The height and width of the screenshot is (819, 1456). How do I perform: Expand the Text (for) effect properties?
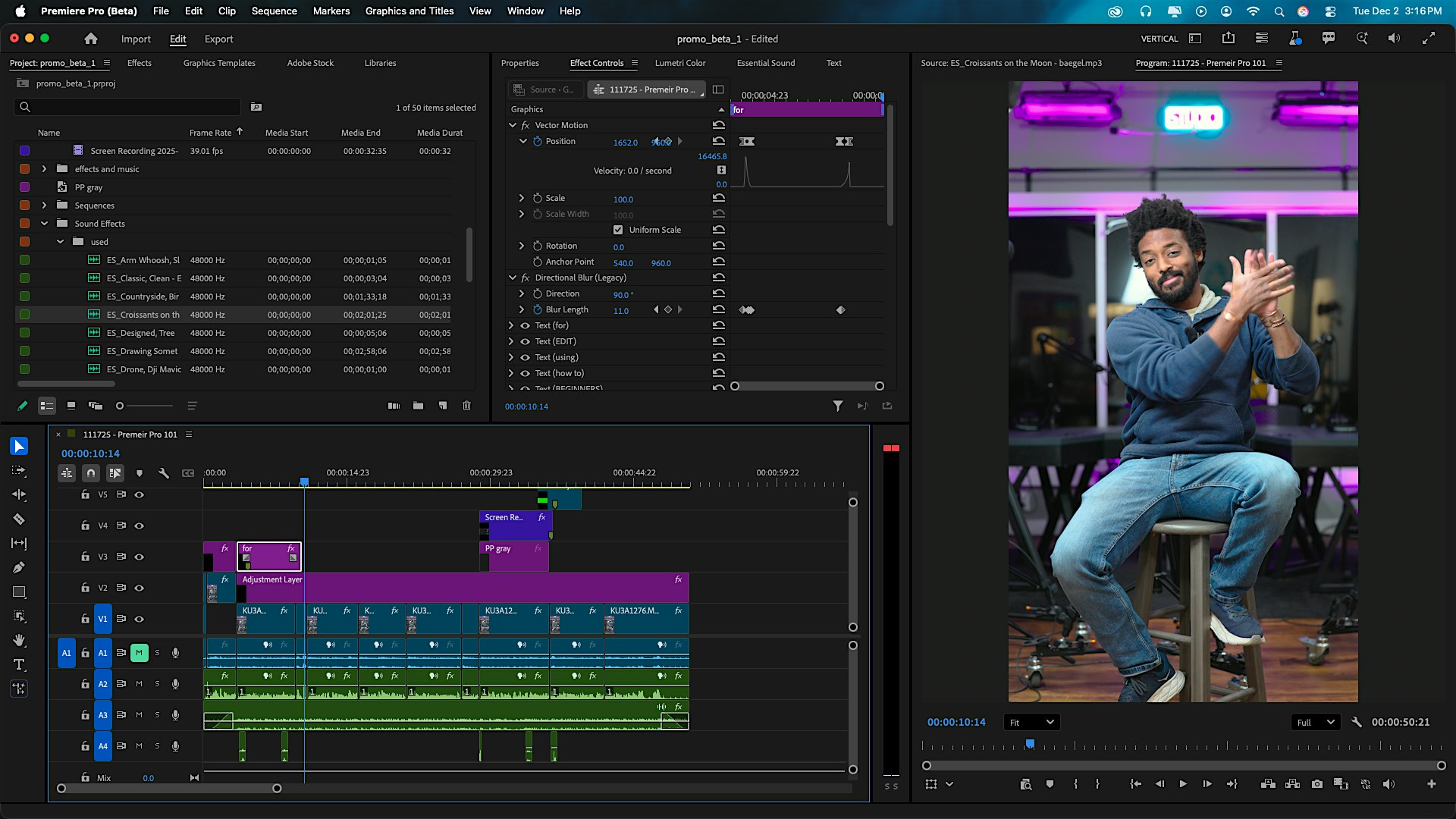point(512,325)
